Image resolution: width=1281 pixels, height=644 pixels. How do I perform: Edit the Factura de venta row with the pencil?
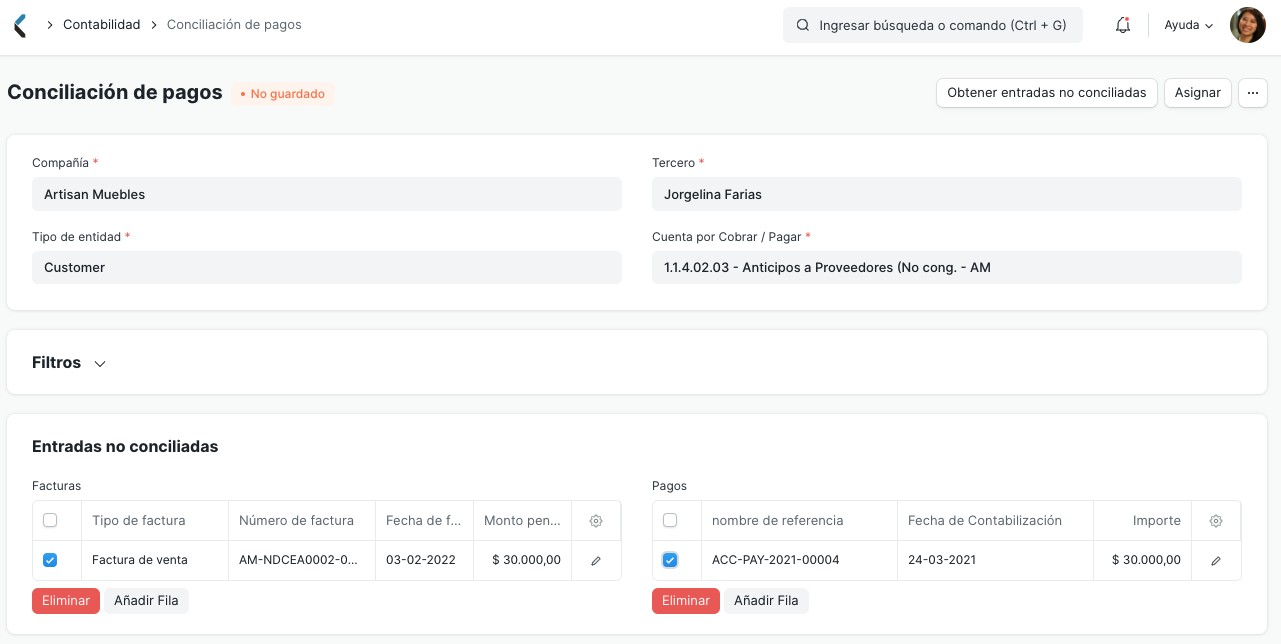click(x=596, y=561)
